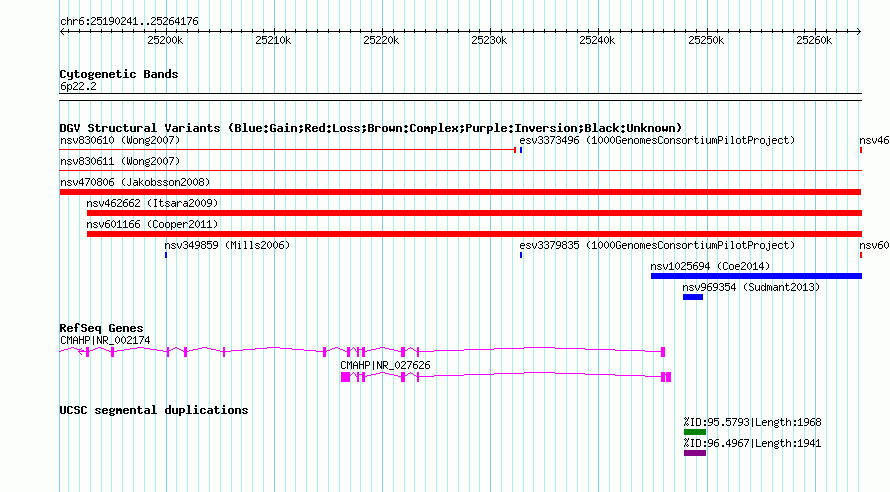Image resolution: width=890 pixels, height=492 pixels.
Task: Click the 6p22.2 cytogenetic band line
Action: point(460,97)
